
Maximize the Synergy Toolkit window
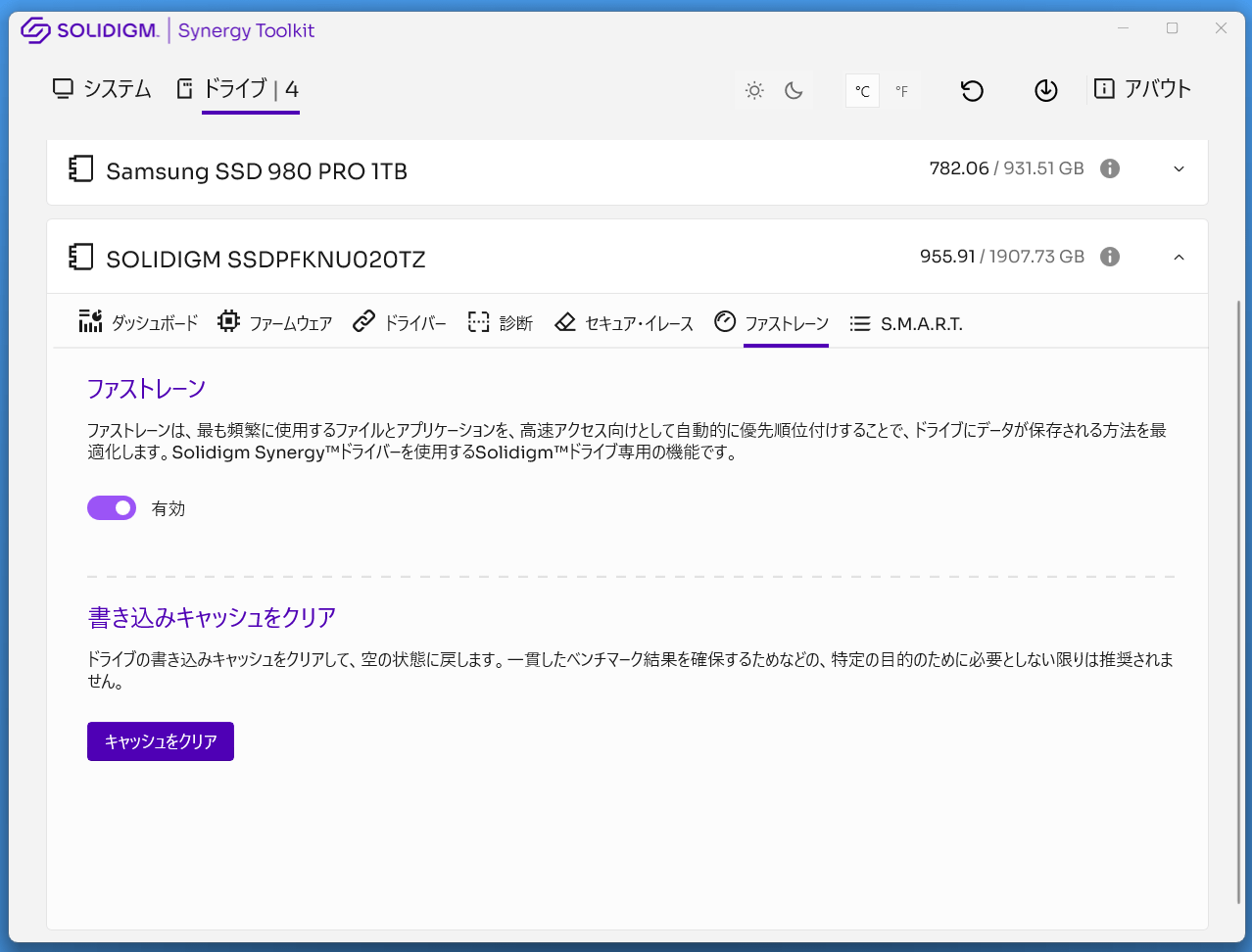pyautogui.click(x=1172, y=28)
